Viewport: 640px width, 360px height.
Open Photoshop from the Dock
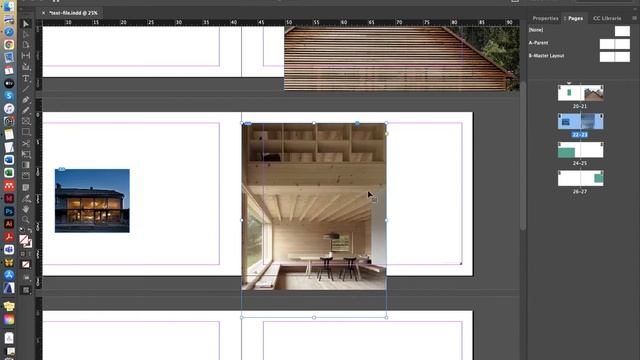click(9, 211)
